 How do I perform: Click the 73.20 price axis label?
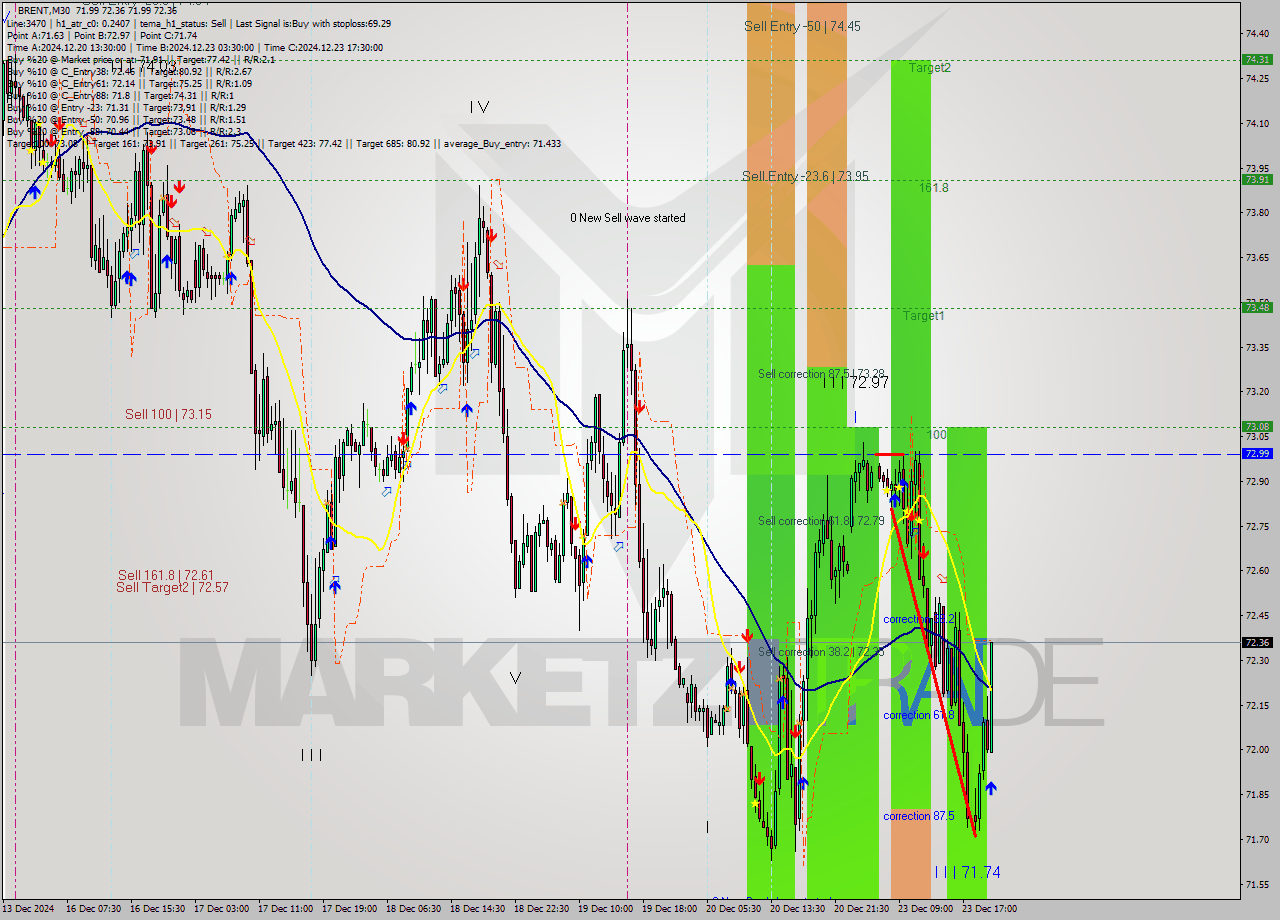point(1257,392)
